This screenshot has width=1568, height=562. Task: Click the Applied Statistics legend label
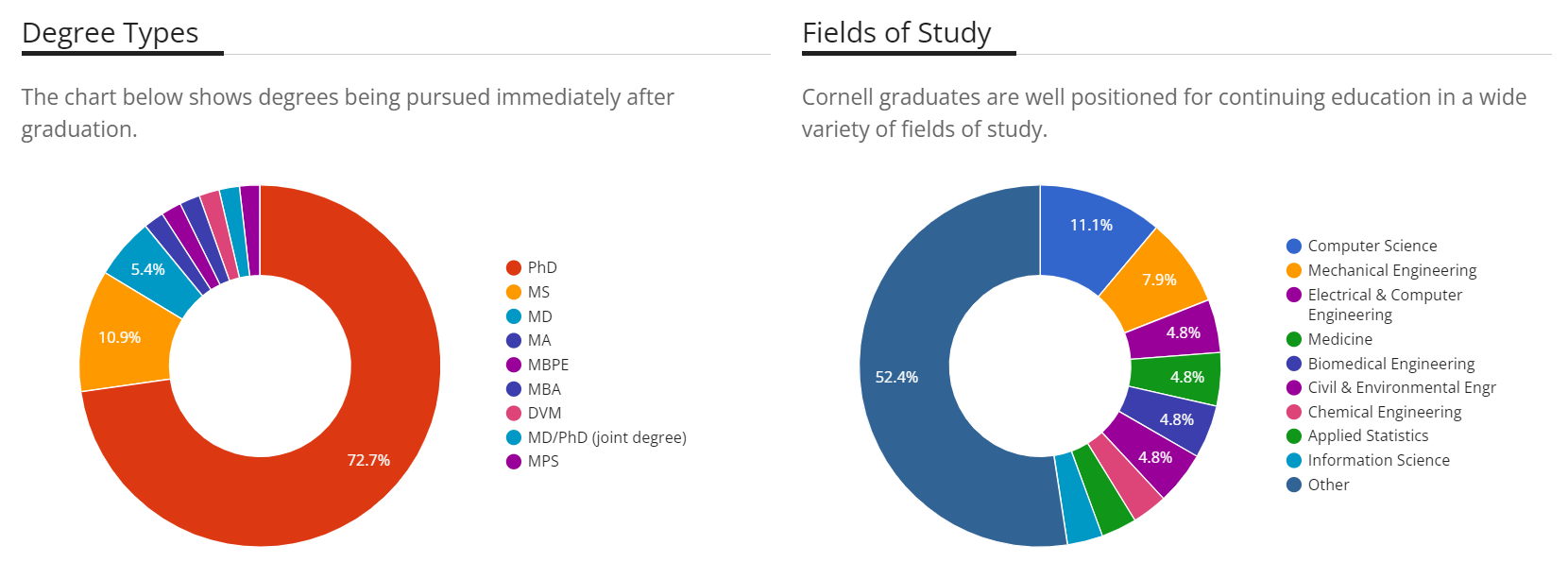pos(1367,436)
